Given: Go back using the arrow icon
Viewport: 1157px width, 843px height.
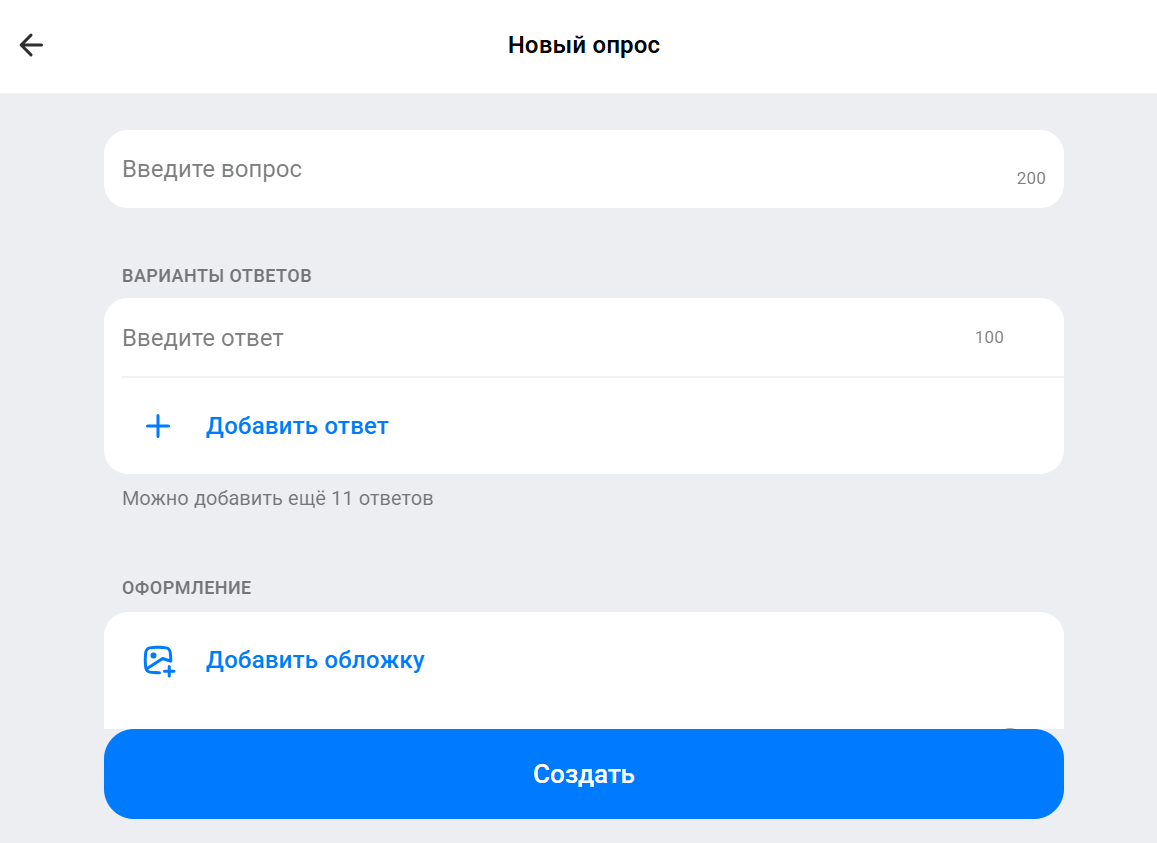Looking at the screenshot, I should click(x=31, y=45).
